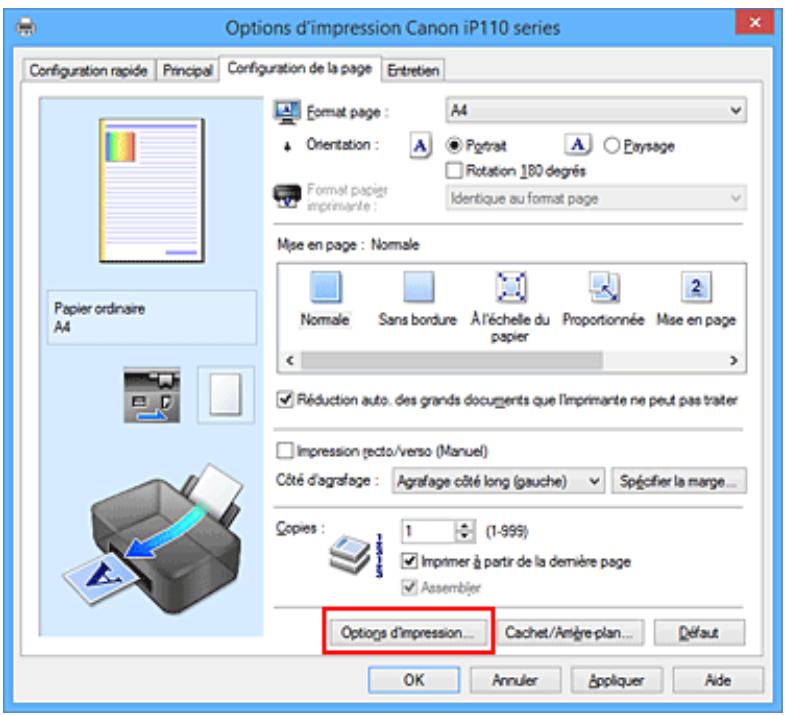Open the Côté d'agrafage dropdown
This screenshot has height=715, width=785.
click(x=499, y=481)
